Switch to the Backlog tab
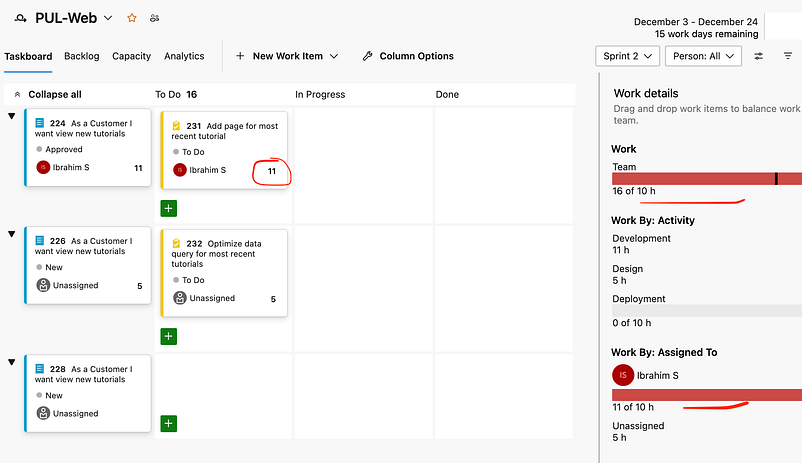Viewport: 802px width, 463px height. tap(81, 56)
